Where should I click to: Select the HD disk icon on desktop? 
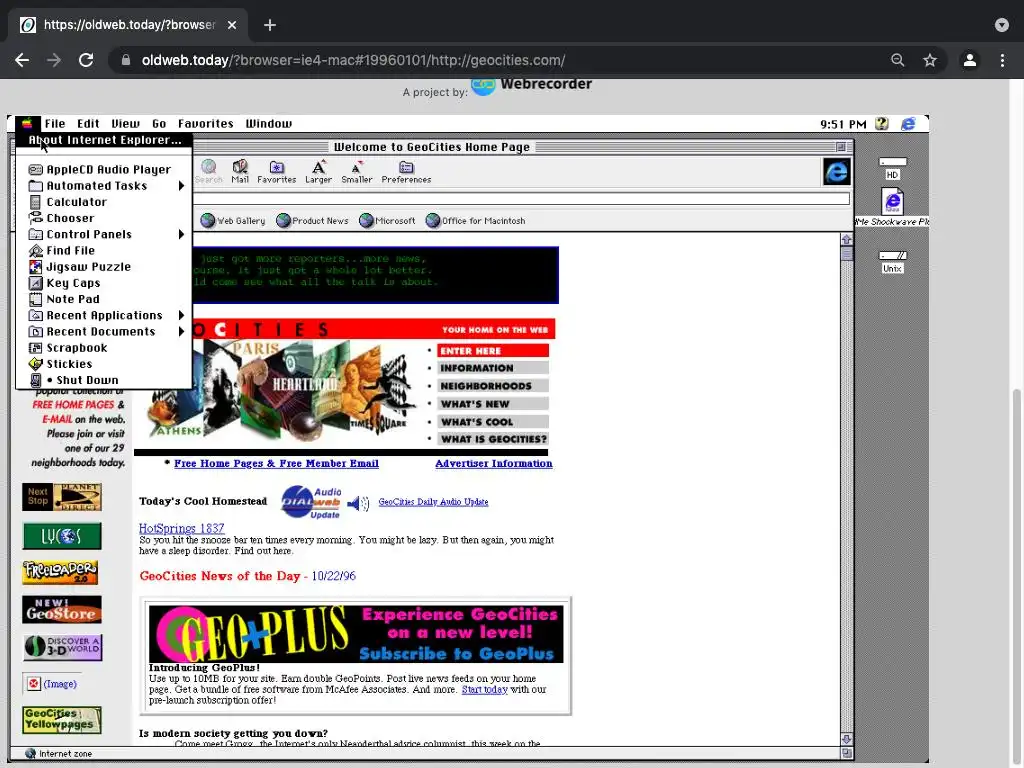coord(892,168)
